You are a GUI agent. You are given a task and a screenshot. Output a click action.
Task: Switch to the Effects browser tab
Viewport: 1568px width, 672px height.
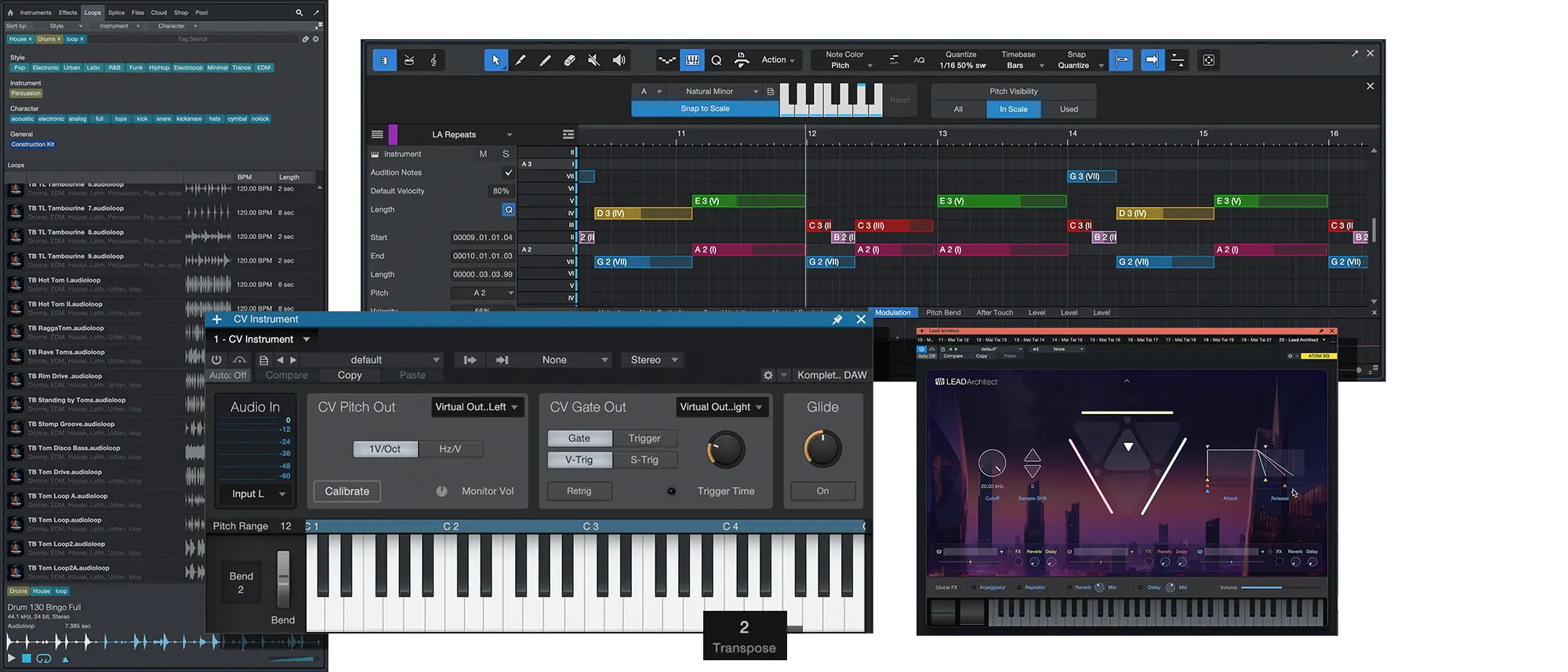point(67,13)
